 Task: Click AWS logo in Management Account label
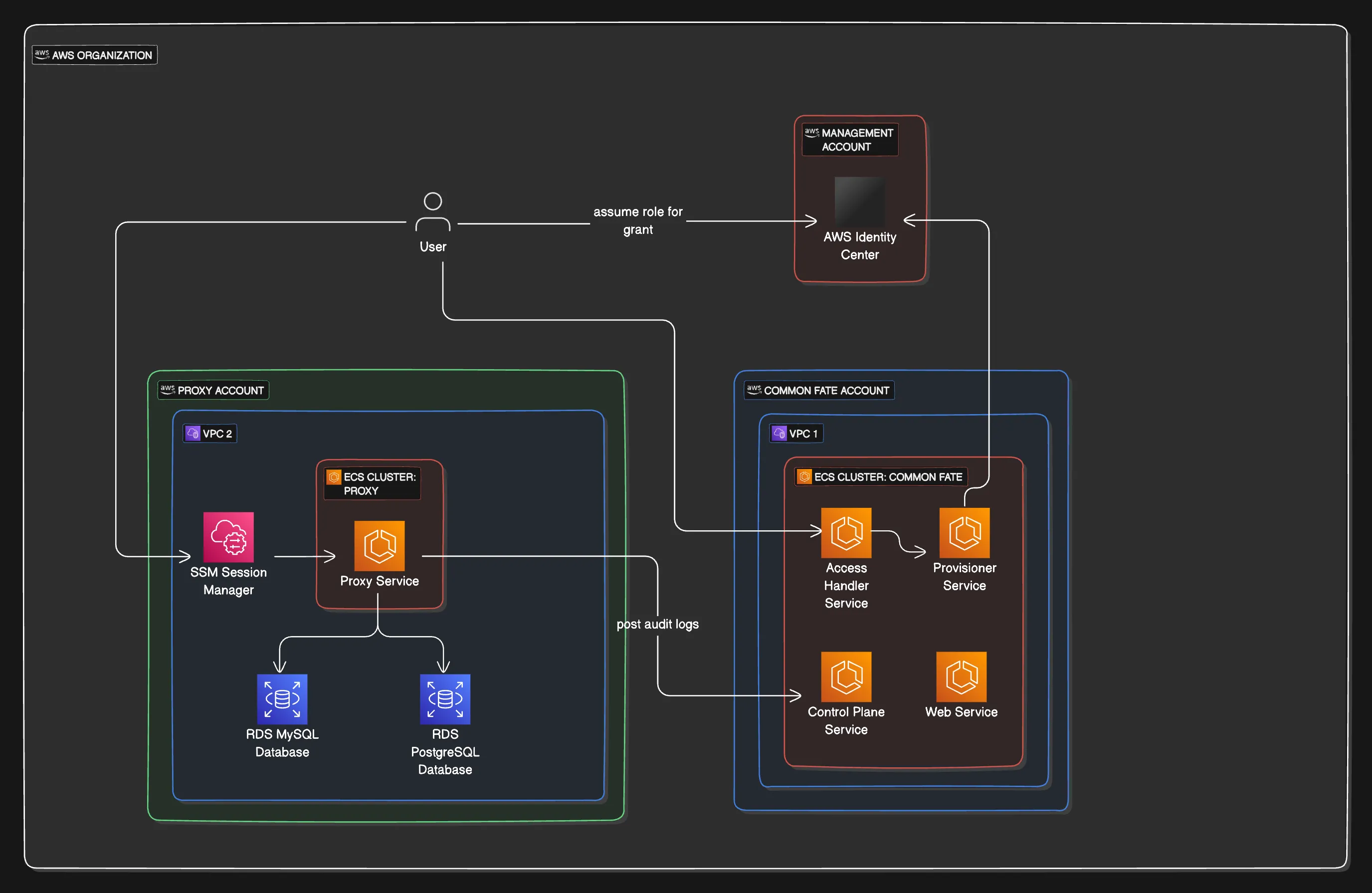coord(811,132)
